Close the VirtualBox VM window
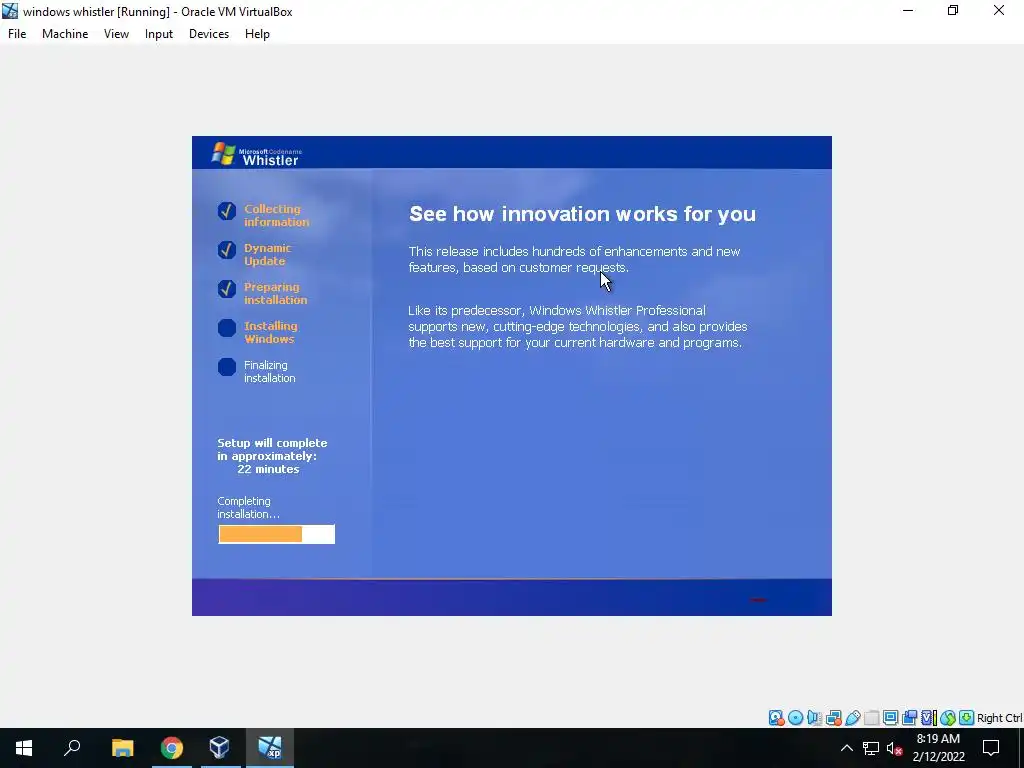Image resolution: width=1024 pixels, height=768 pixels. pyautogui.click(x=999, y=11)
